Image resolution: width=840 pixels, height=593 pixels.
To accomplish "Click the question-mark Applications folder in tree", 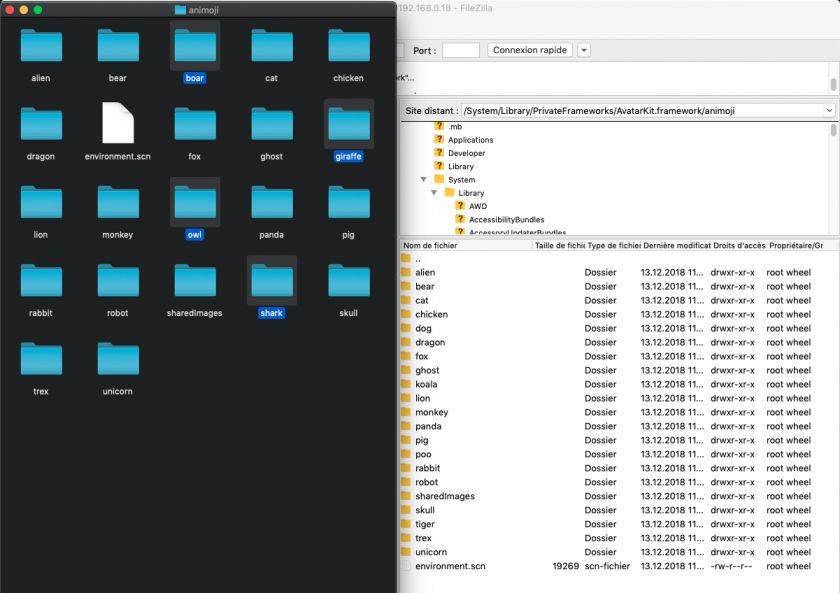I will coord(439,140).
